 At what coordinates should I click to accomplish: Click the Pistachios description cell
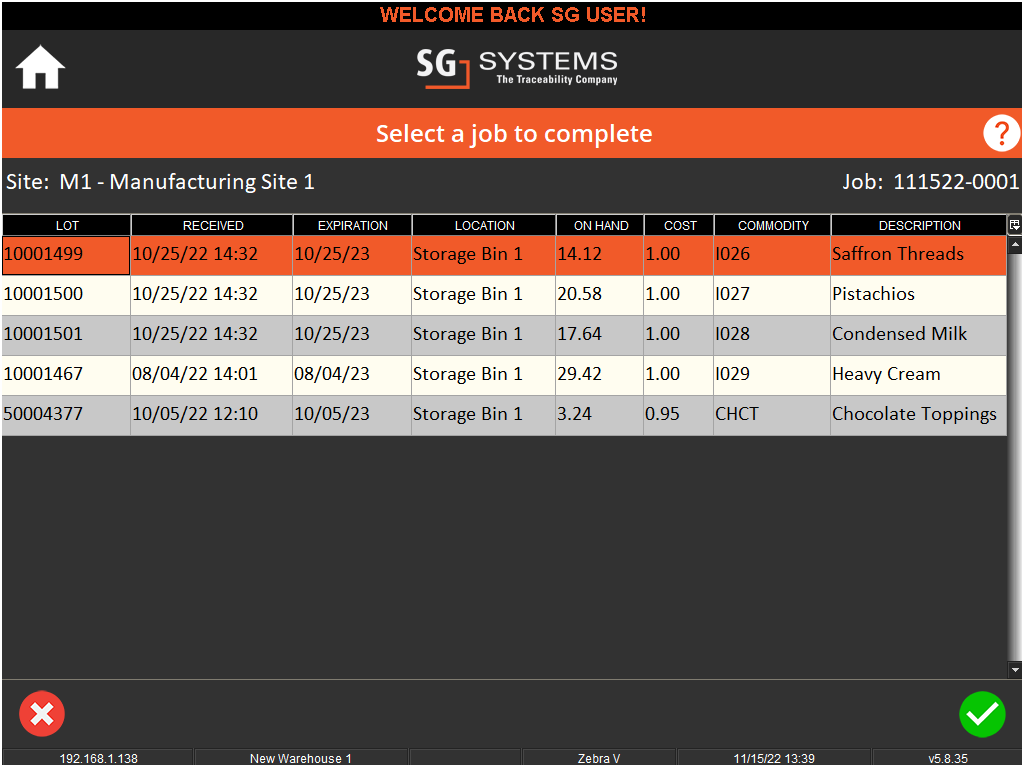tap(919, 295)
